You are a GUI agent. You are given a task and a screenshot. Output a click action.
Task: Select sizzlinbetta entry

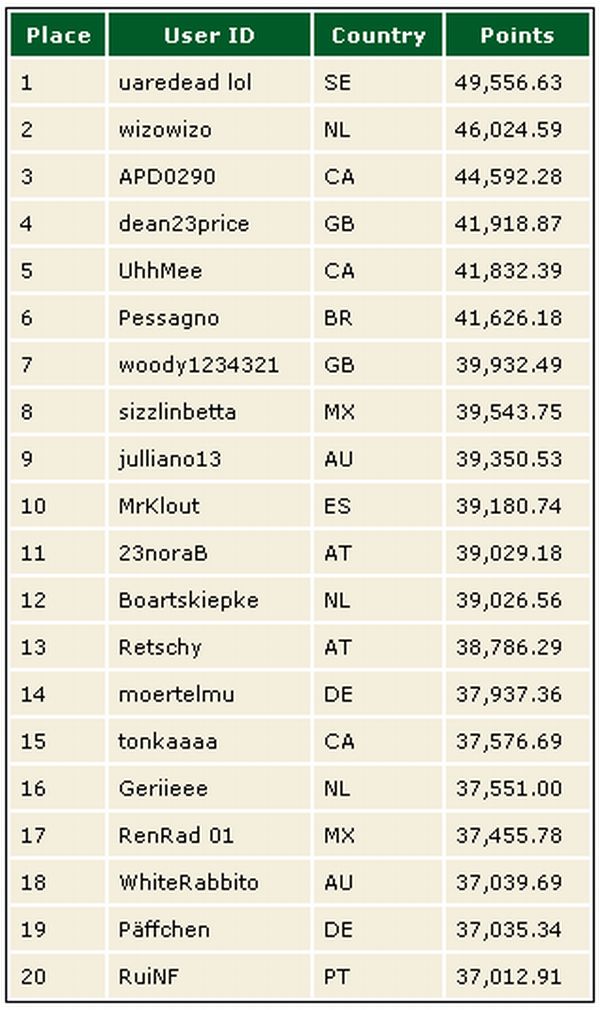pyautogui.click(x=177, y=412)
